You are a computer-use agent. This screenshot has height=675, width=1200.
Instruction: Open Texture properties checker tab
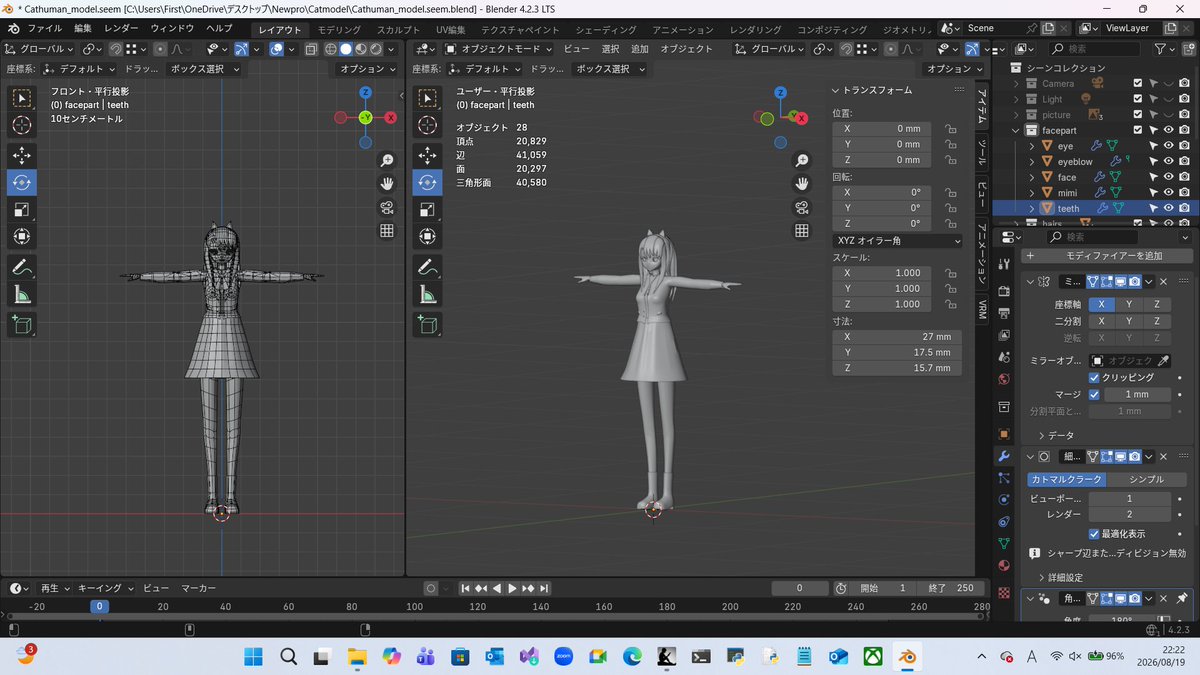1004,592
